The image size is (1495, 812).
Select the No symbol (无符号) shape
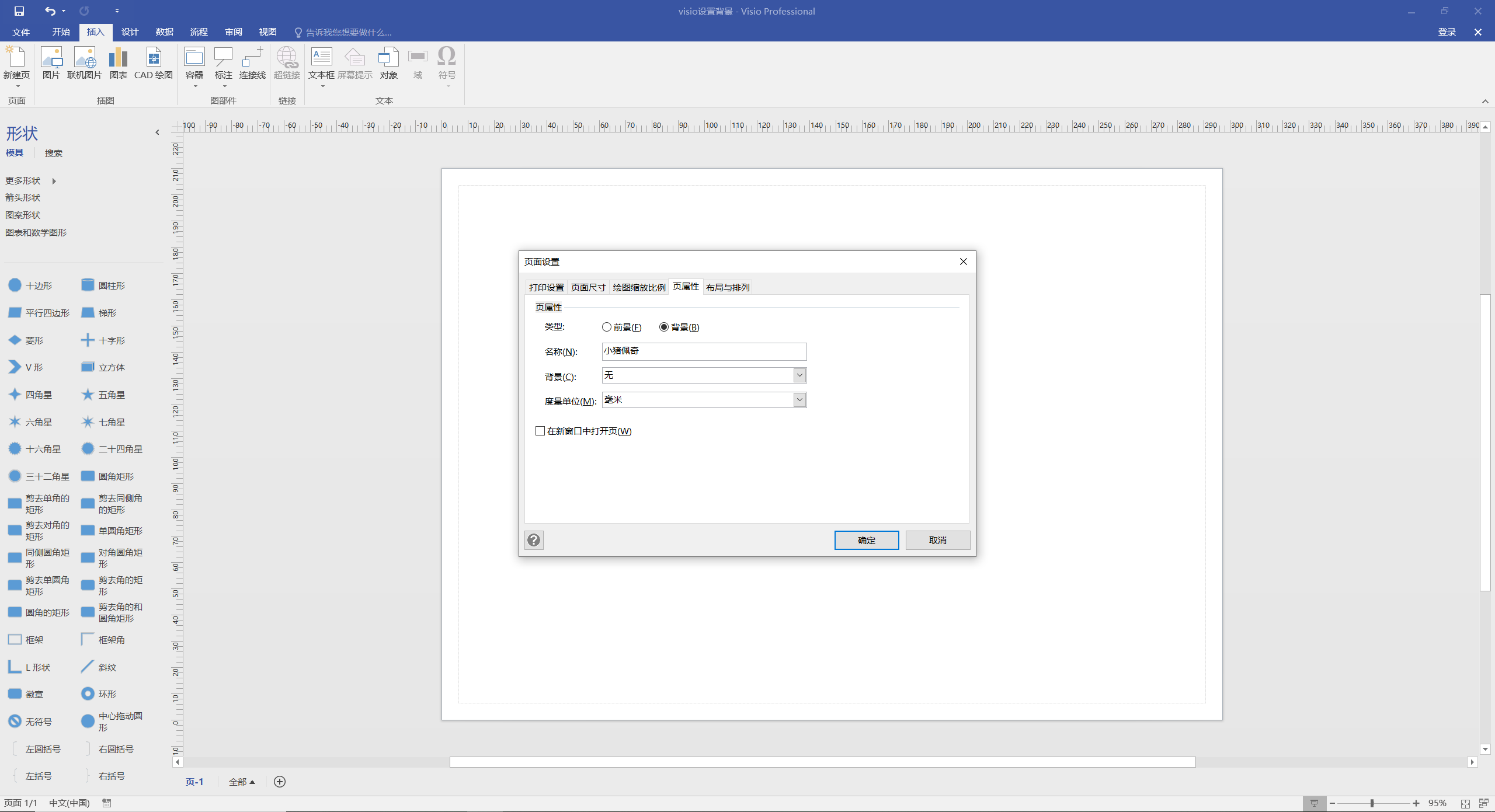30,722
